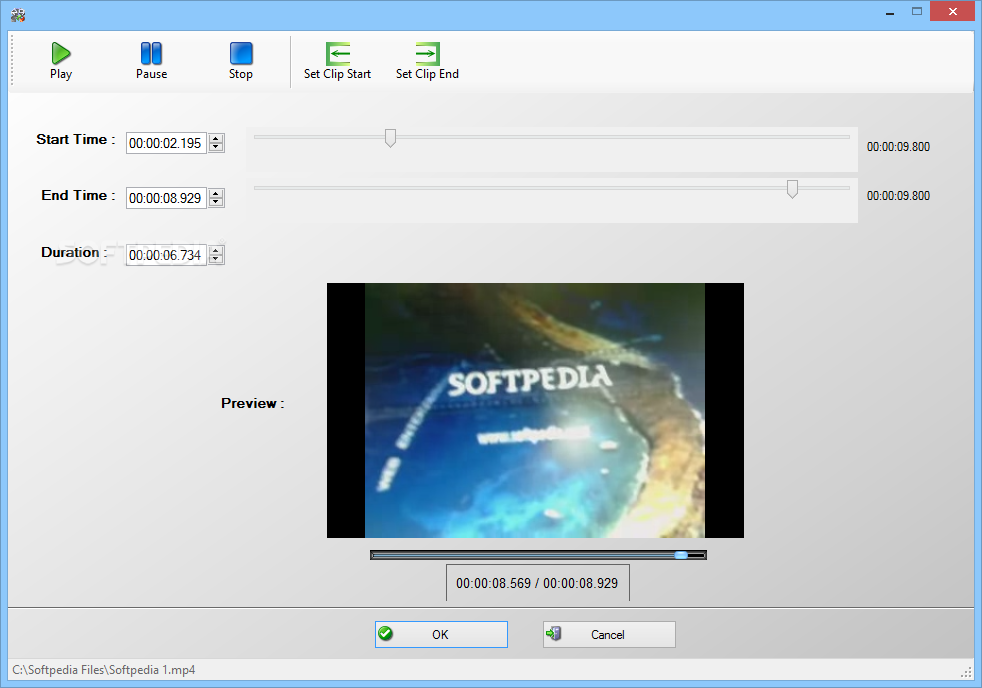
Task: Click the Duration input field
Action: [166, 255]
